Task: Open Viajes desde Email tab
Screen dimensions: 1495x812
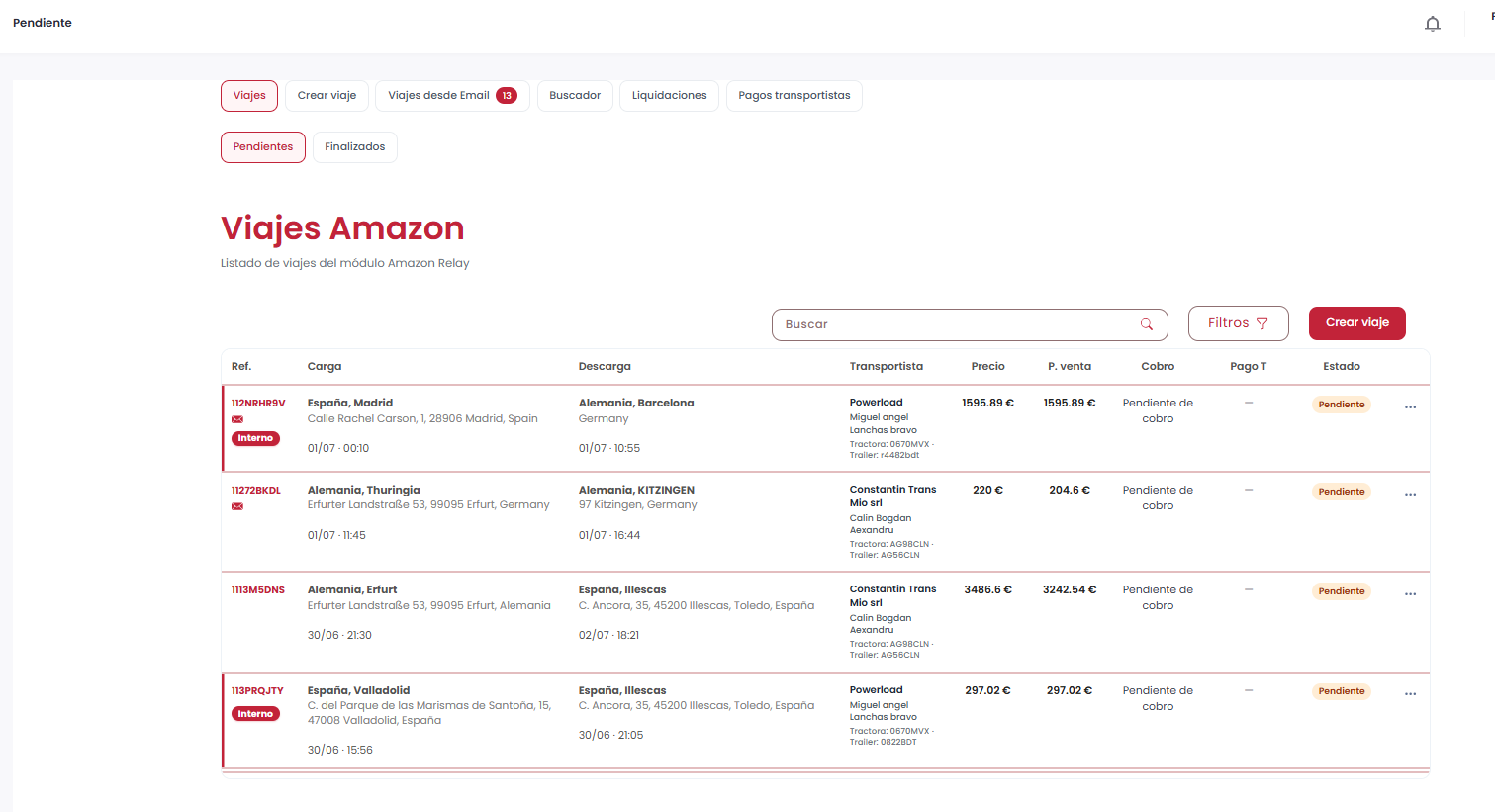Action: tap(452, 96)
